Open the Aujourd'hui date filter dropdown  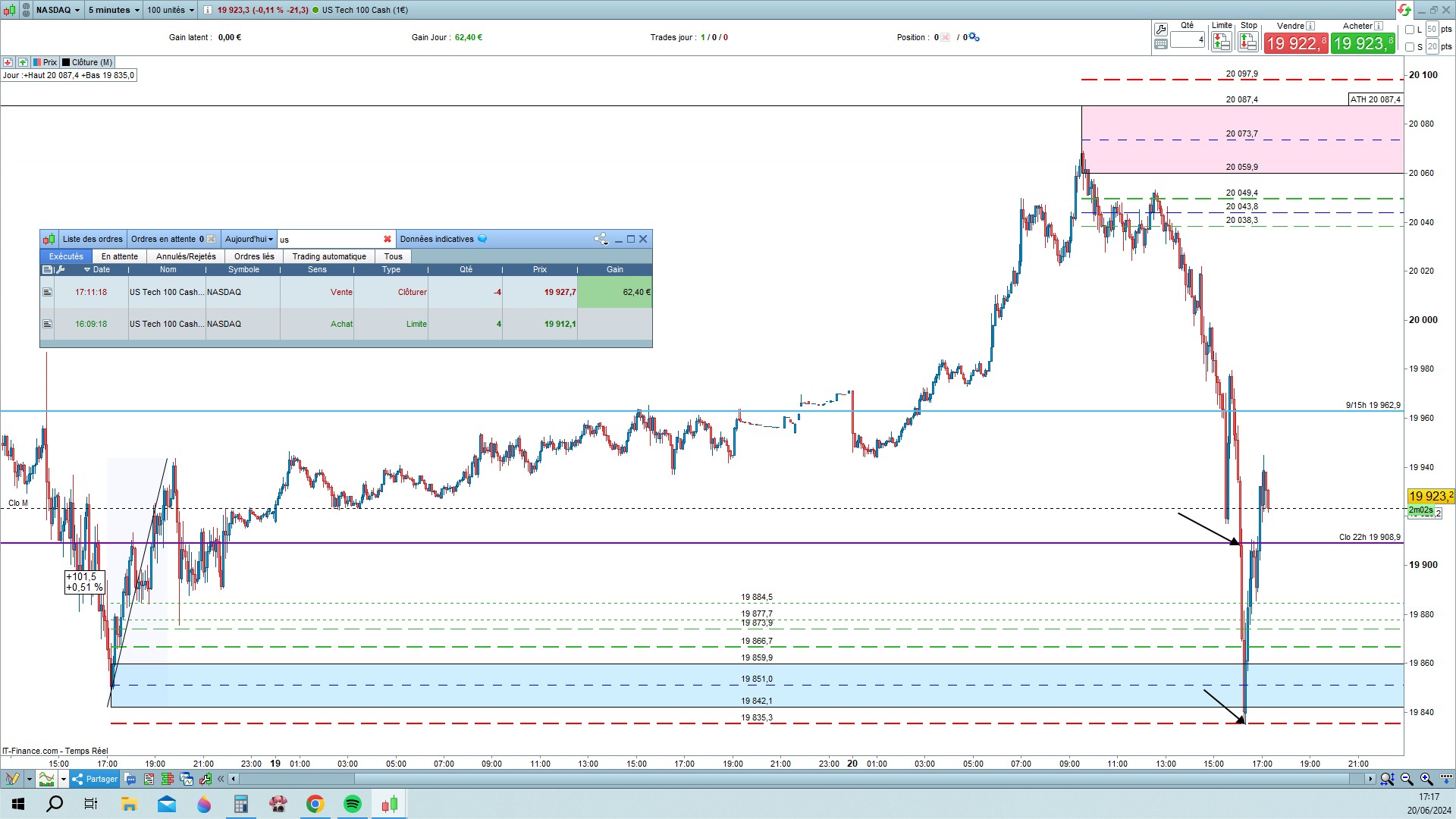(249, 239)
